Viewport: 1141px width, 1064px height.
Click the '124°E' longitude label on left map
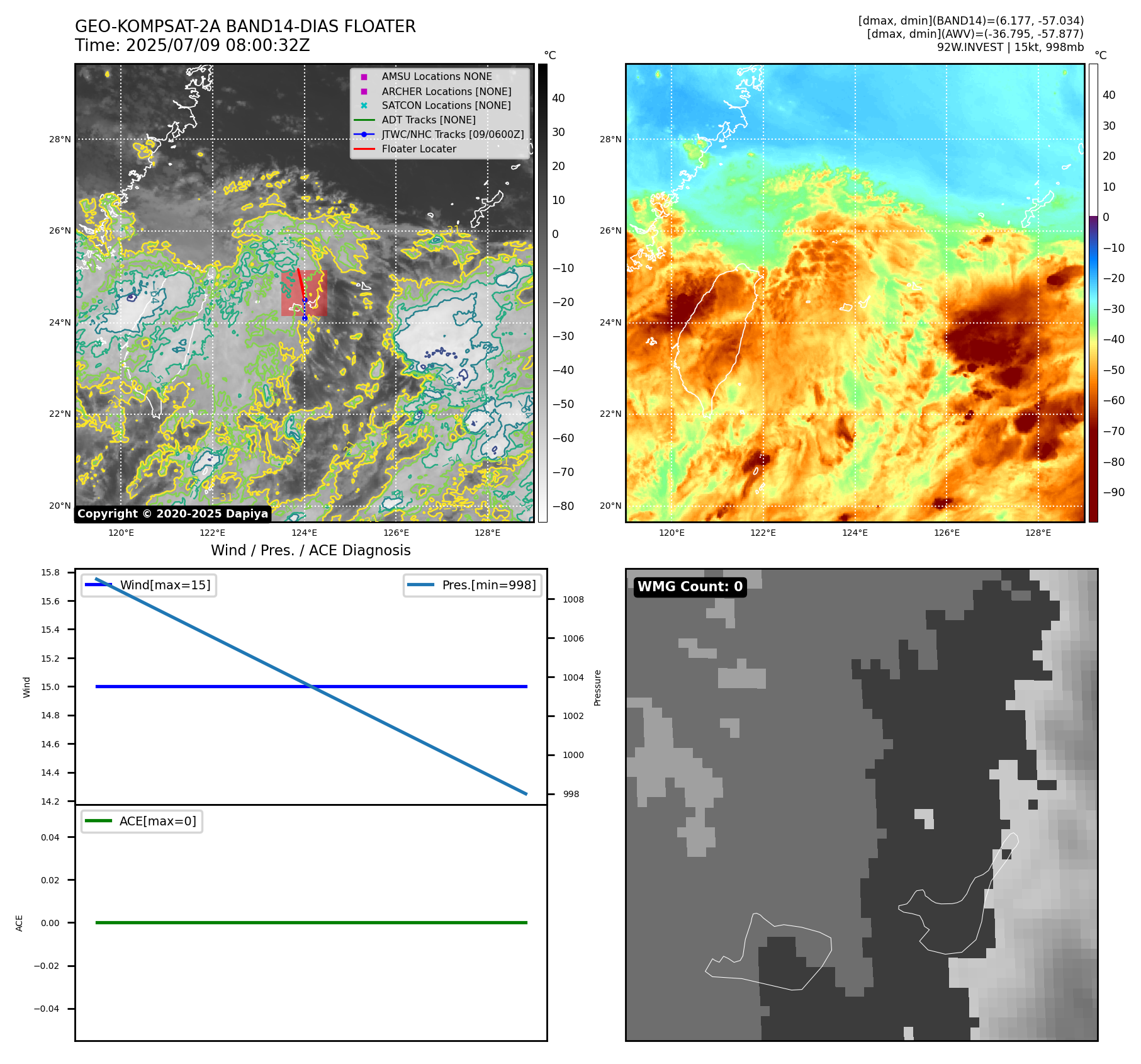click(x=305, y=533)
